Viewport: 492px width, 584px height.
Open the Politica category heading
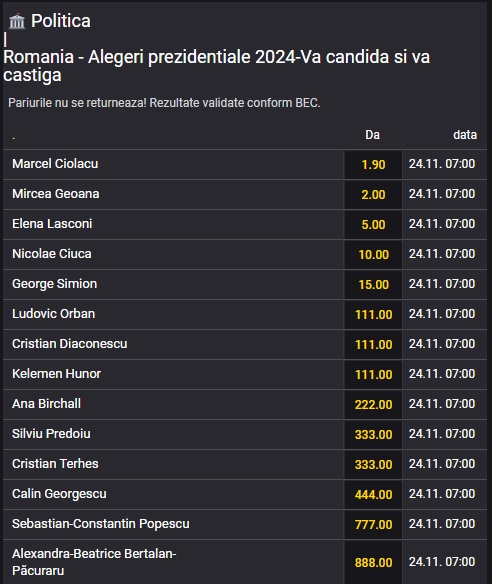click(61, 21)
